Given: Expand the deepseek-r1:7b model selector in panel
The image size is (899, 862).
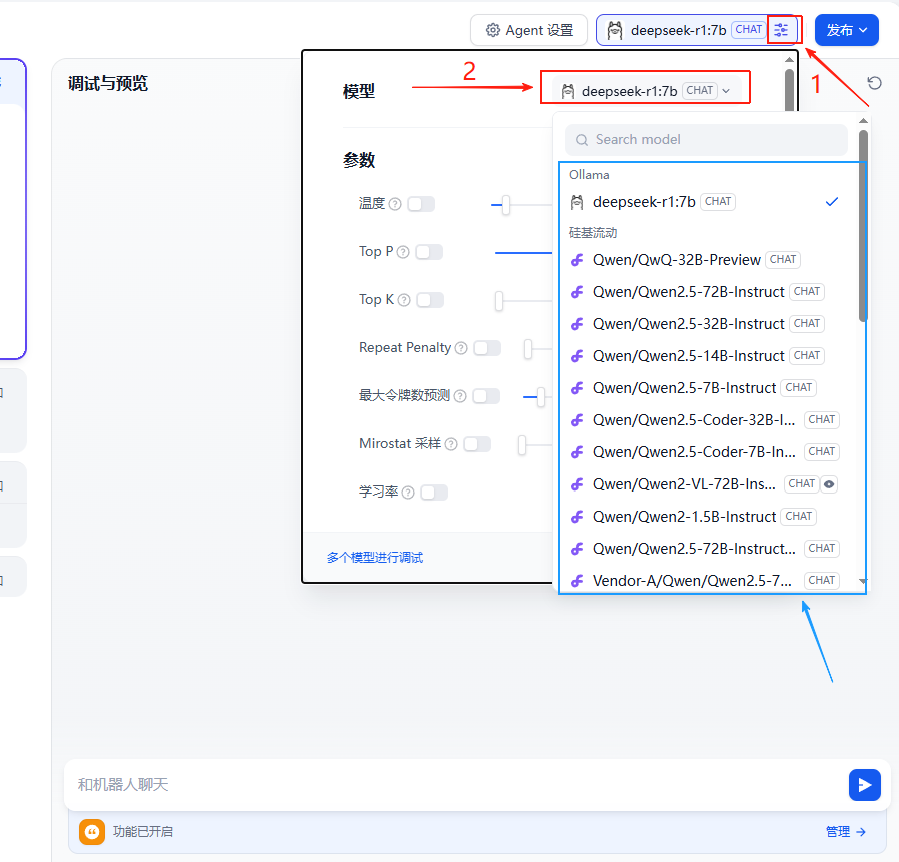Looking at the screenshot, I should (644, 91).
